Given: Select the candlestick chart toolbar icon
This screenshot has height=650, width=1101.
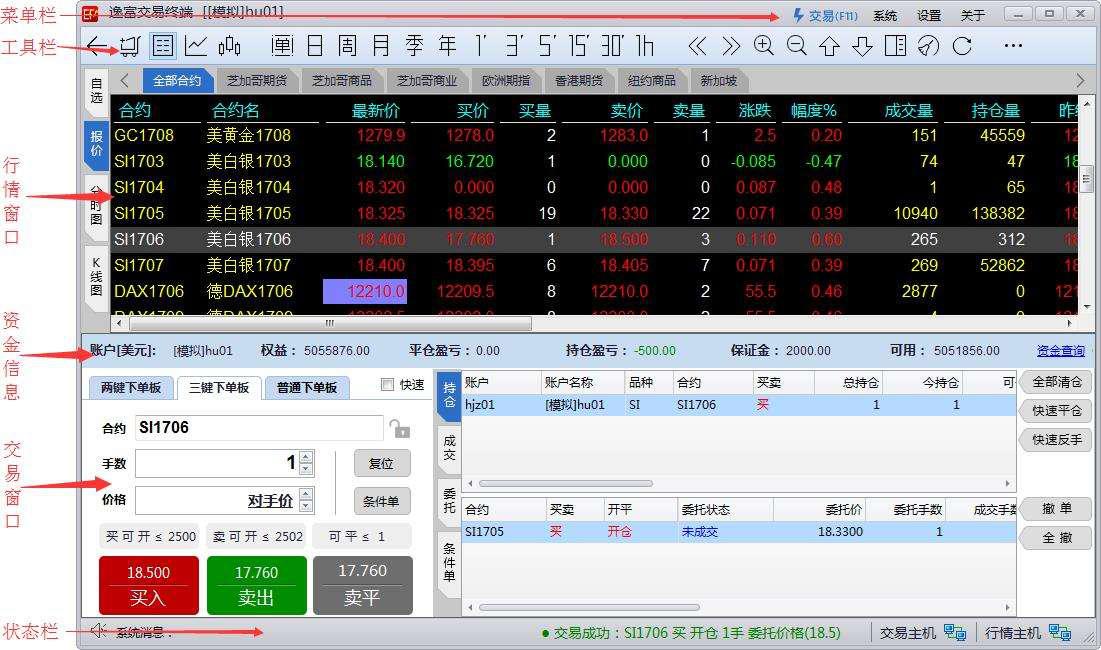Looking at the screenshot, I should coord(229,45).
